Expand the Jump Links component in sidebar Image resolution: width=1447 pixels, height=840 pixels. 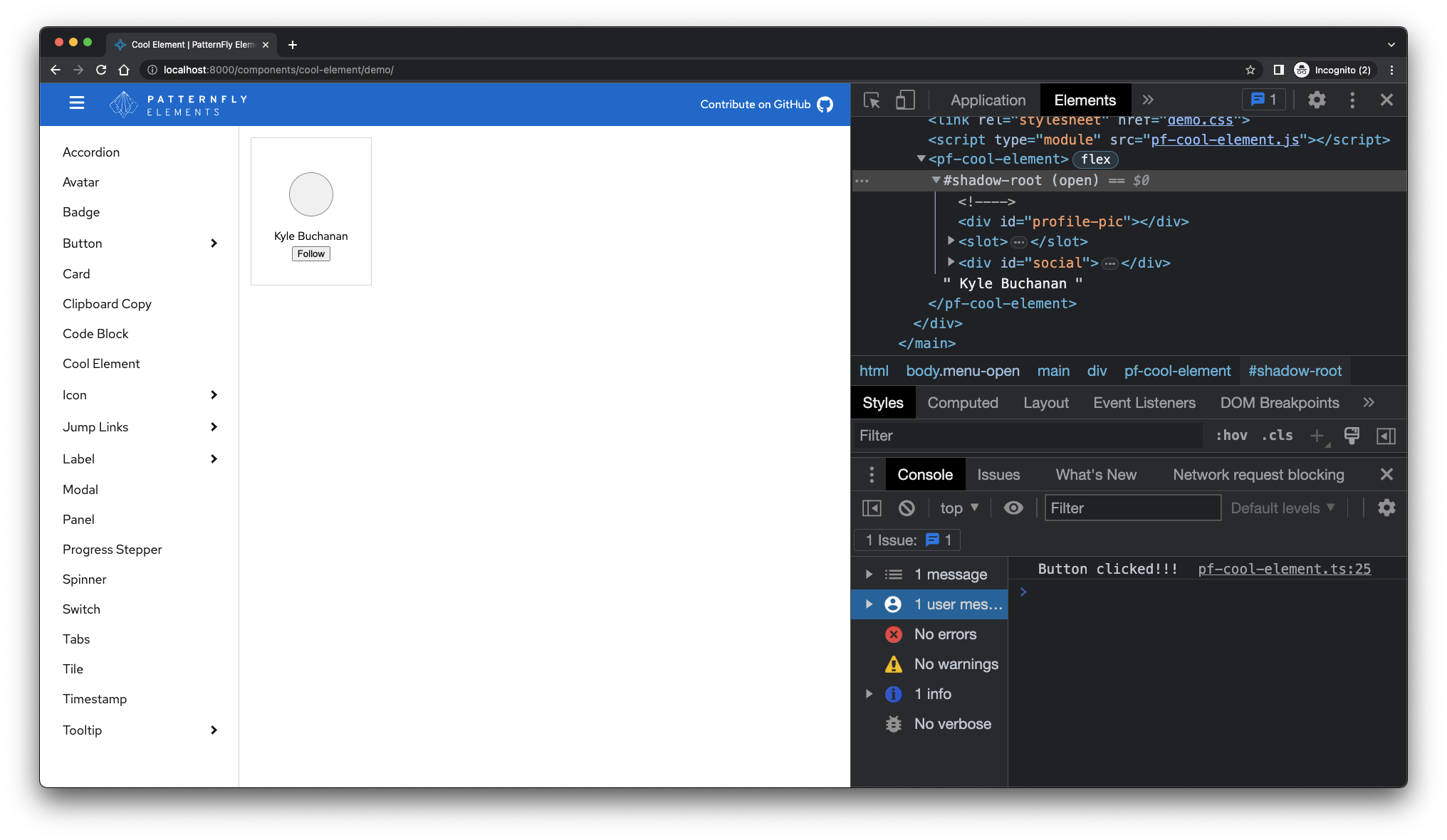213,427
